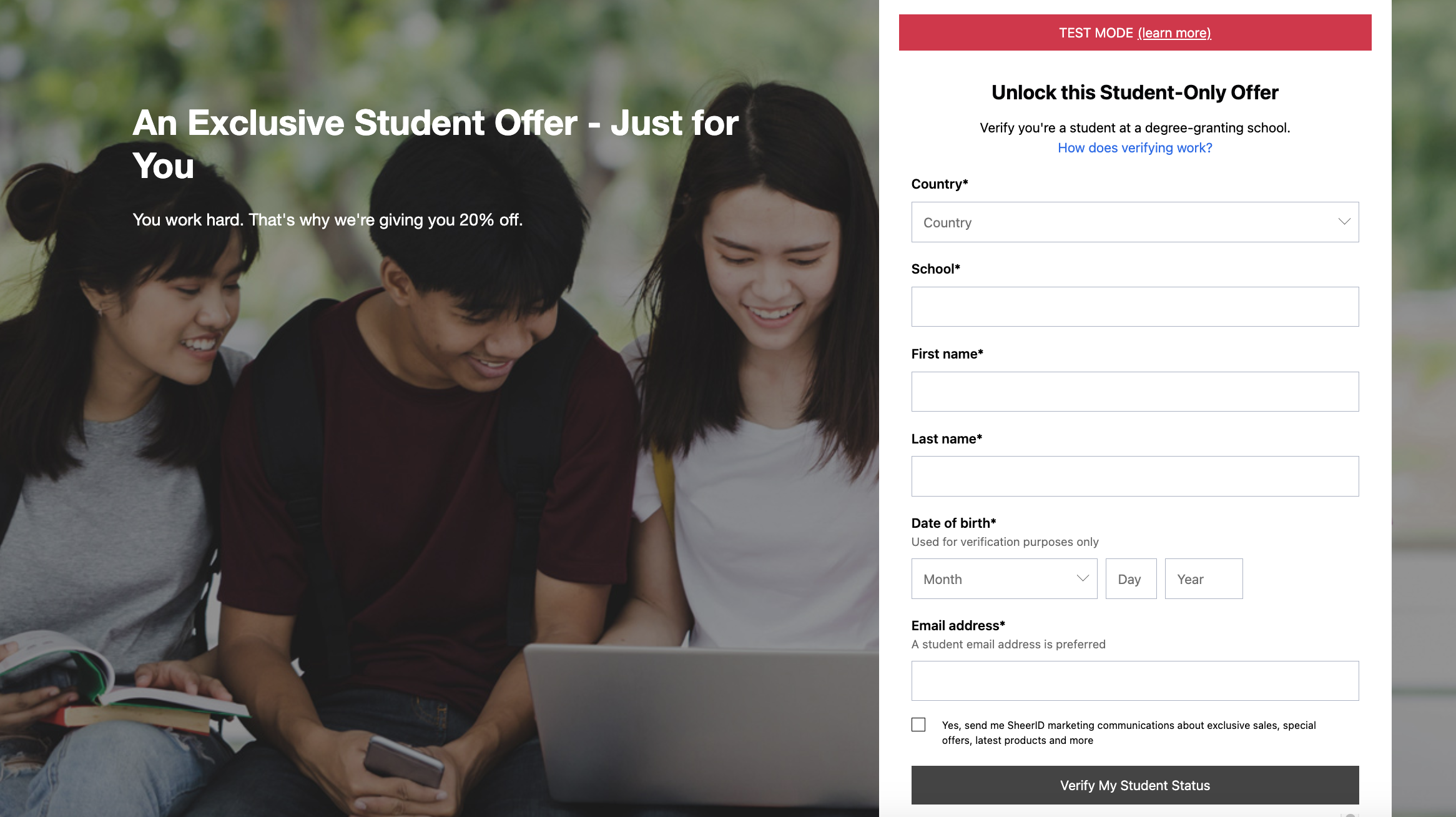Image resolution: width=1456 pixels, height=817 pixels.
Task: Click 'learn more' in TEST MODE banner
Action: (x=1174, y=32)
